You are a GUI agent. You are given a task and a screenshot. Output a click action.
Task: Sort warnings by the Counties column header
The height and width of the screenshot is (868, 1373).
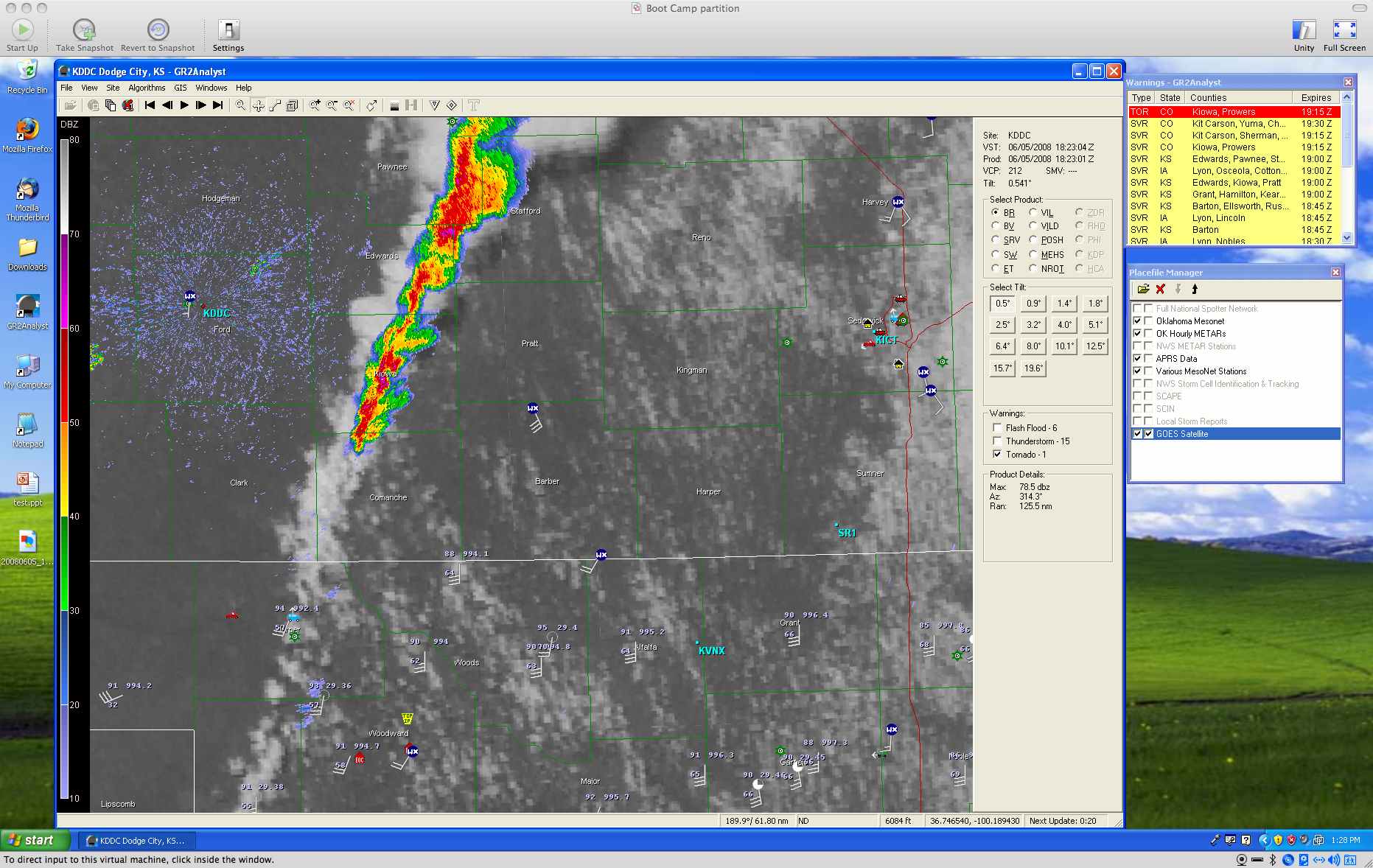pos(1240,97)
